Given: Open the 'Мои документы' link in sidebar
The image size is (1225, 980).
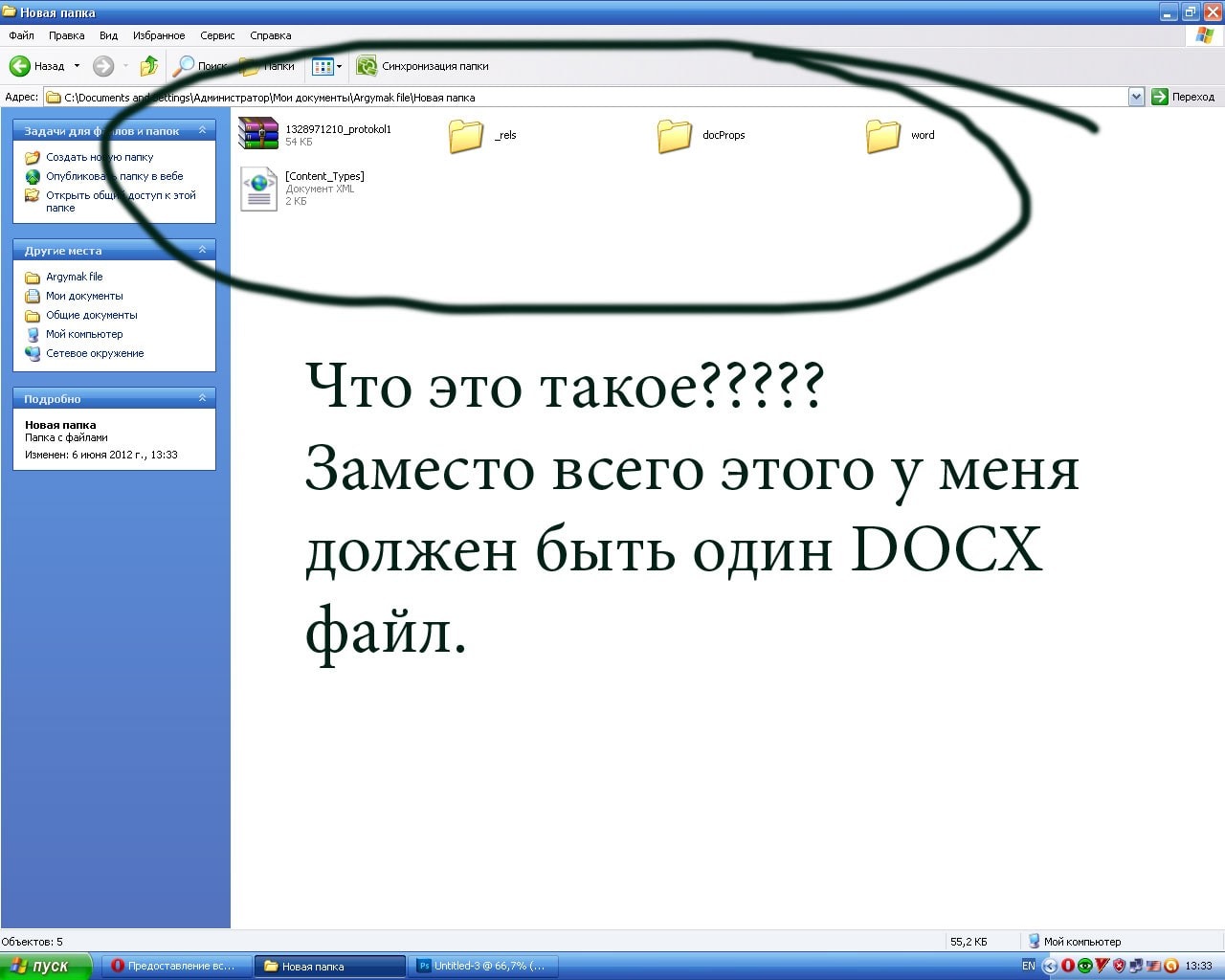Looking at the screenshot, I should click(84, 296).
